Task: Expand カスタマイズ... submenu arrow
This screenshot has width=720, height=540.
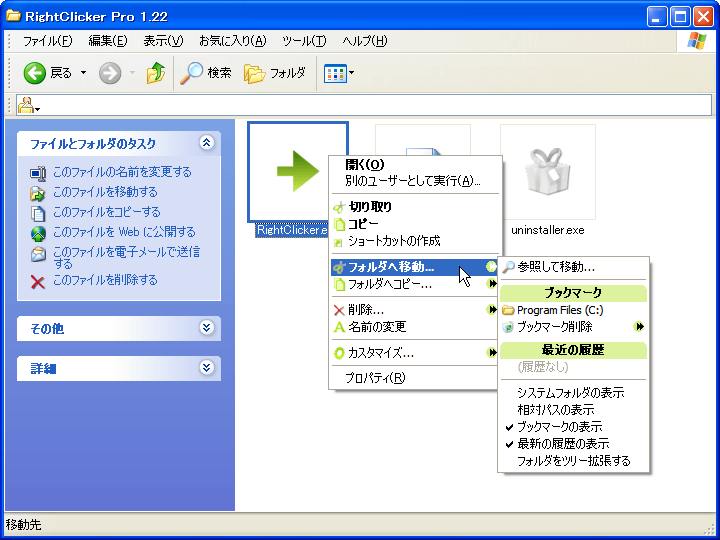Action: pyautogui.click(x=492, y=353)
